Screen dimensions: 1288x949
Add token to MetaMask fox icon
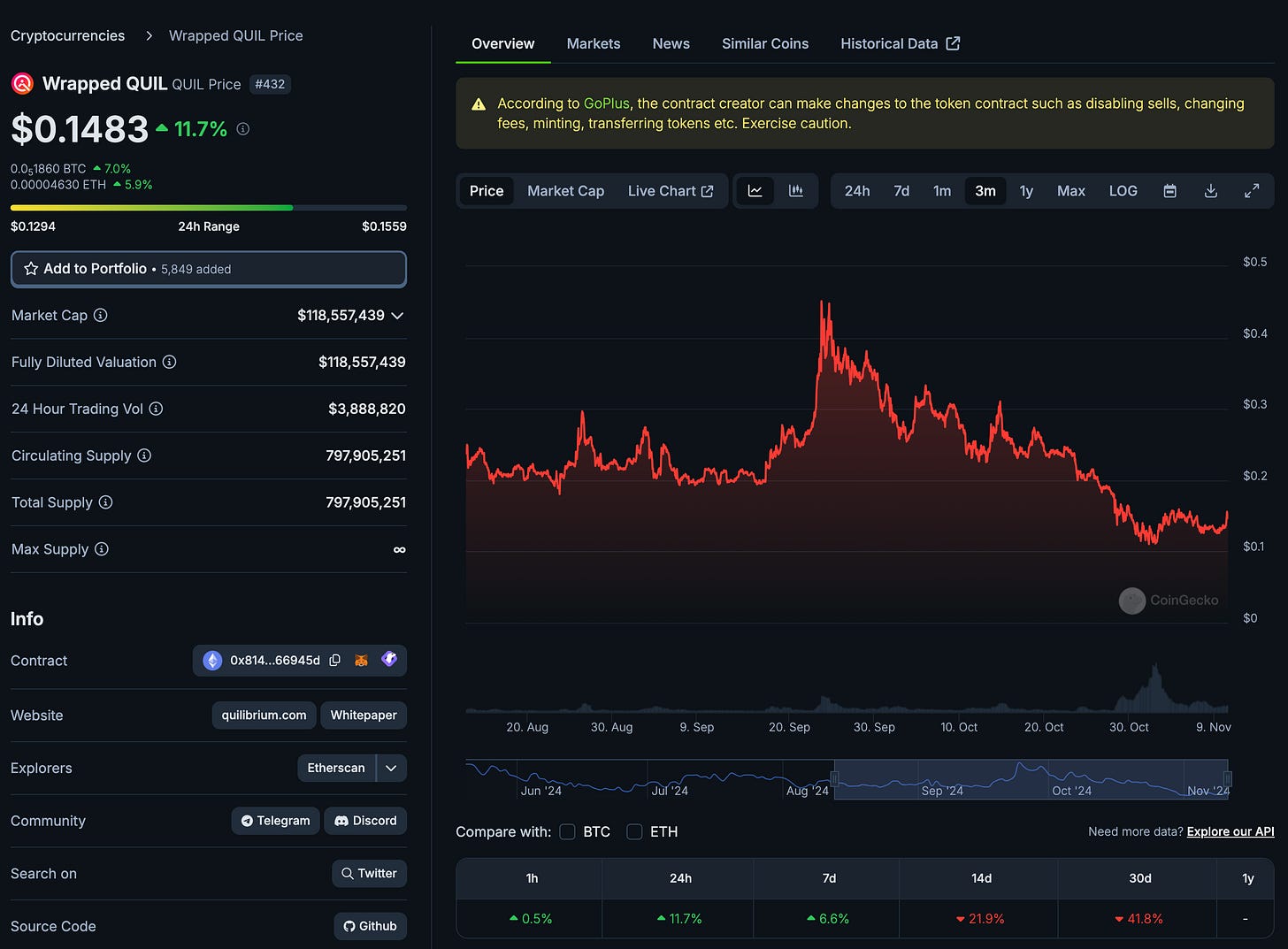361,660
